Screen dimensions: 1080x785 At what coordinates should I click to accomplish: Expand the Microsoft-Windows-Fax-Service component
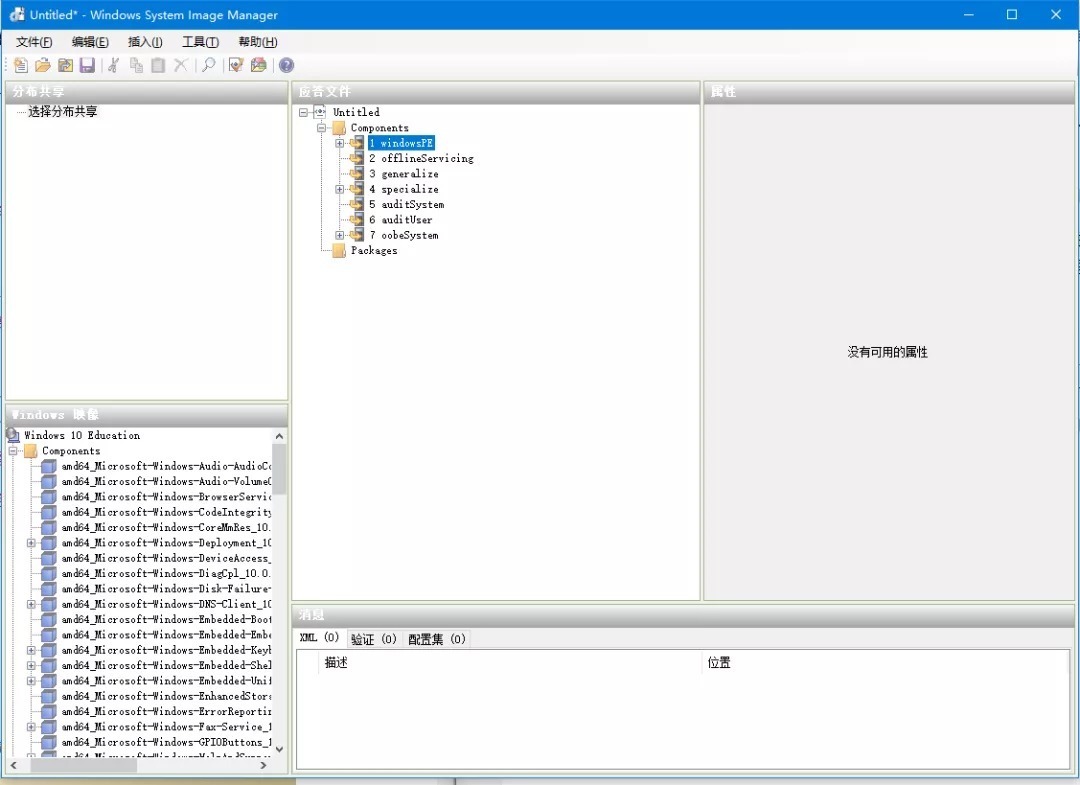(x=31, y=726)
